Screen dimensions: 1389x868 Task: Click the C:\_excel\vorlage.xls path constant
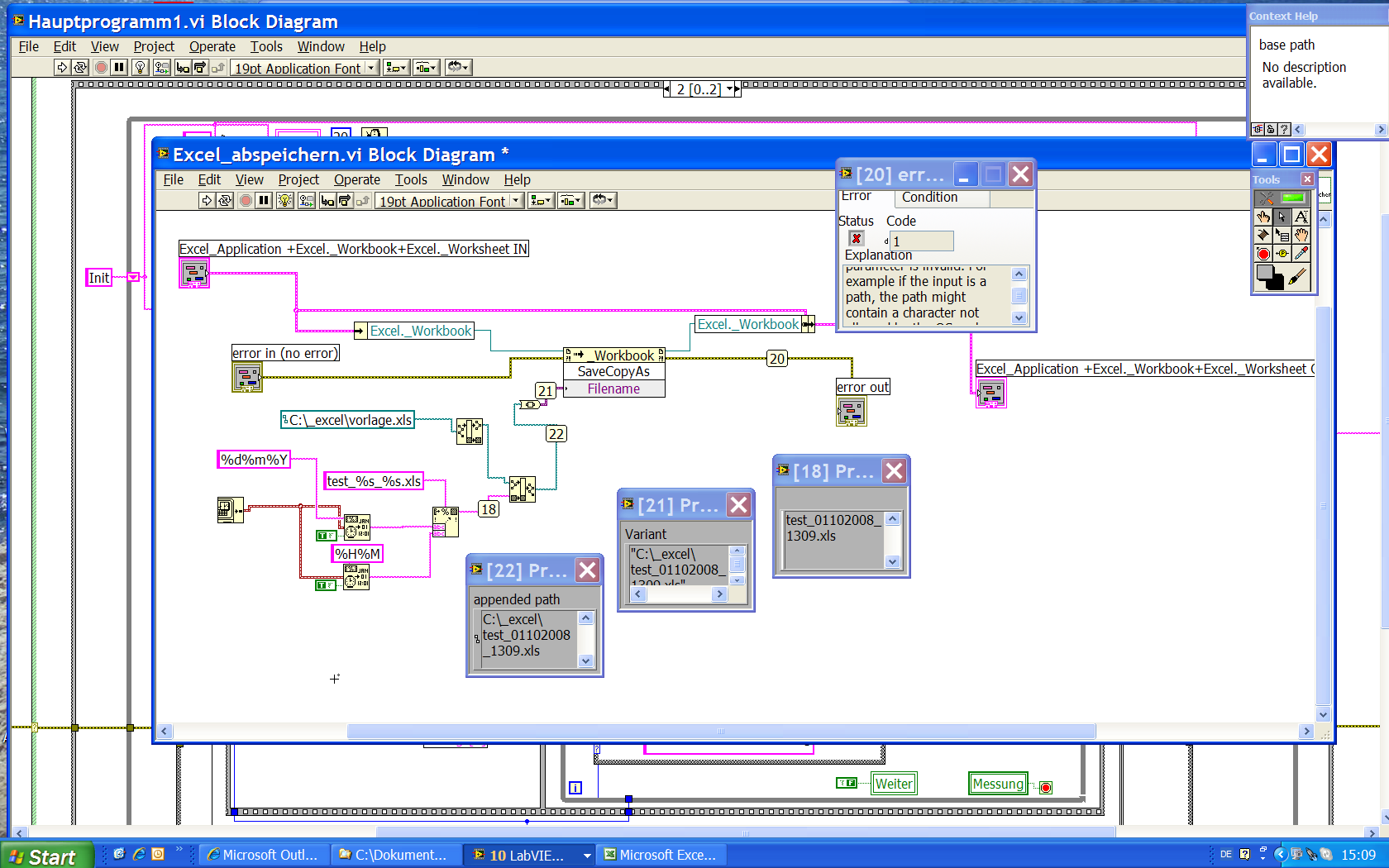tap(347, 420)
